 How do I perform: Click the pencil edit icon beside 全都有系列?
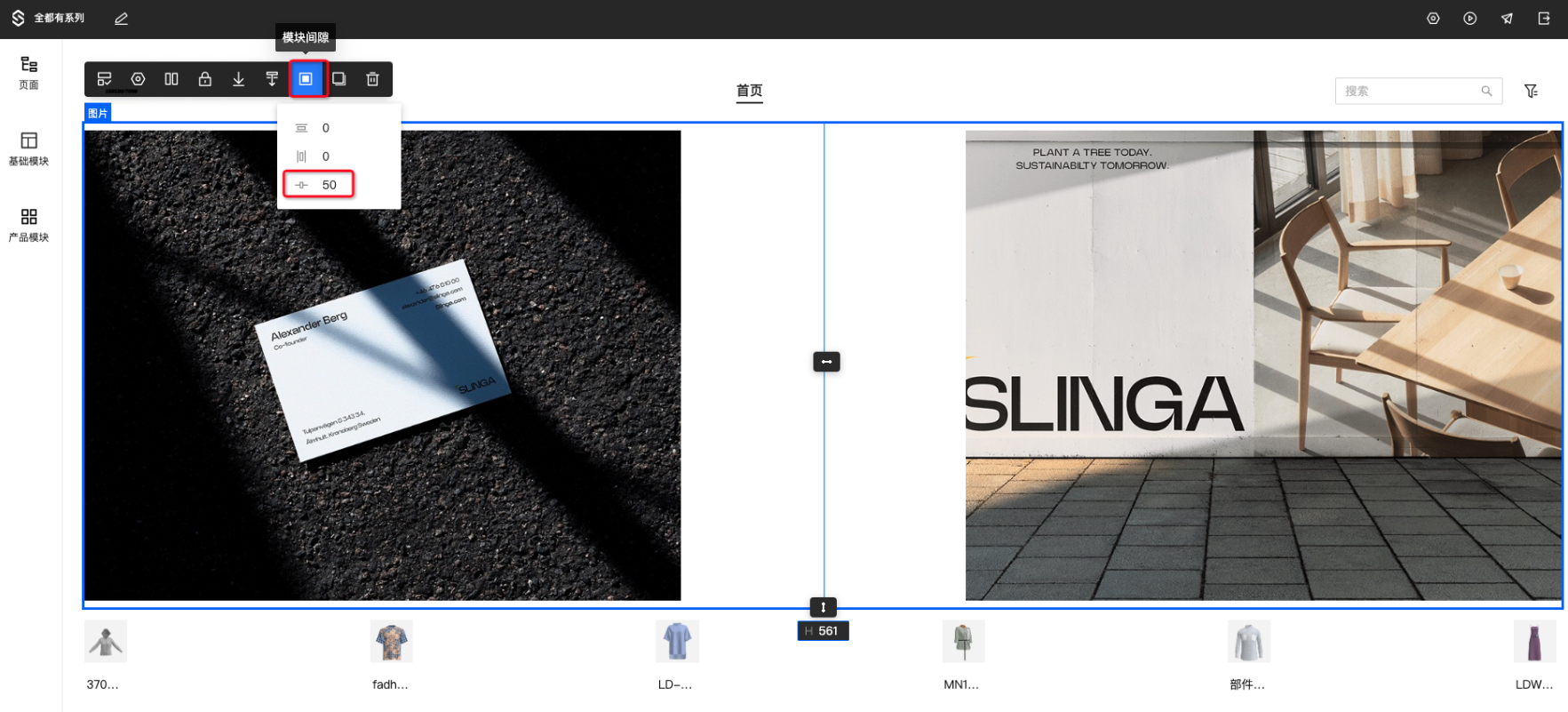coord(121,19)
